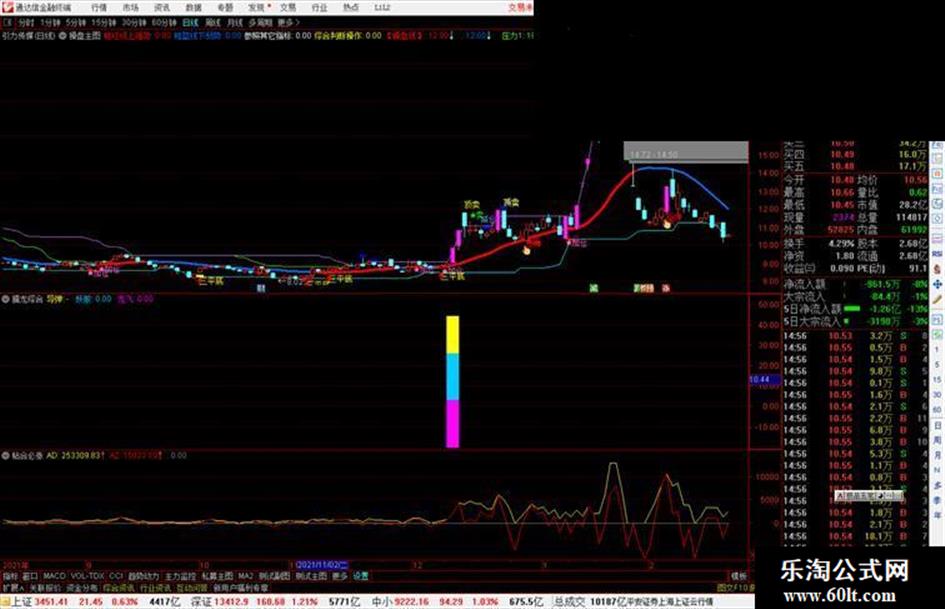Apply the VOL-TDX indicator
Screen dimensions: 945x609
pos(87,576)
